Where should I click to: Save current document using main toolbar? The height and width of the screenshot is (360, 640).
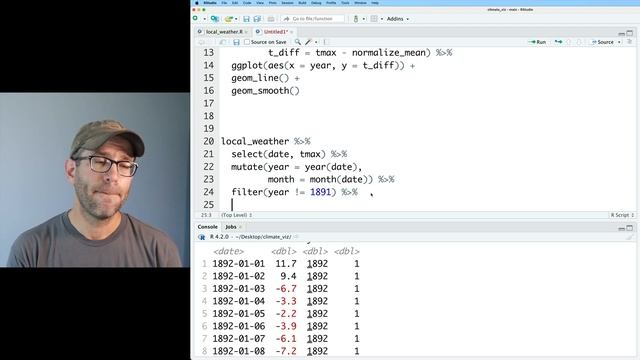[x=246, y=19]
